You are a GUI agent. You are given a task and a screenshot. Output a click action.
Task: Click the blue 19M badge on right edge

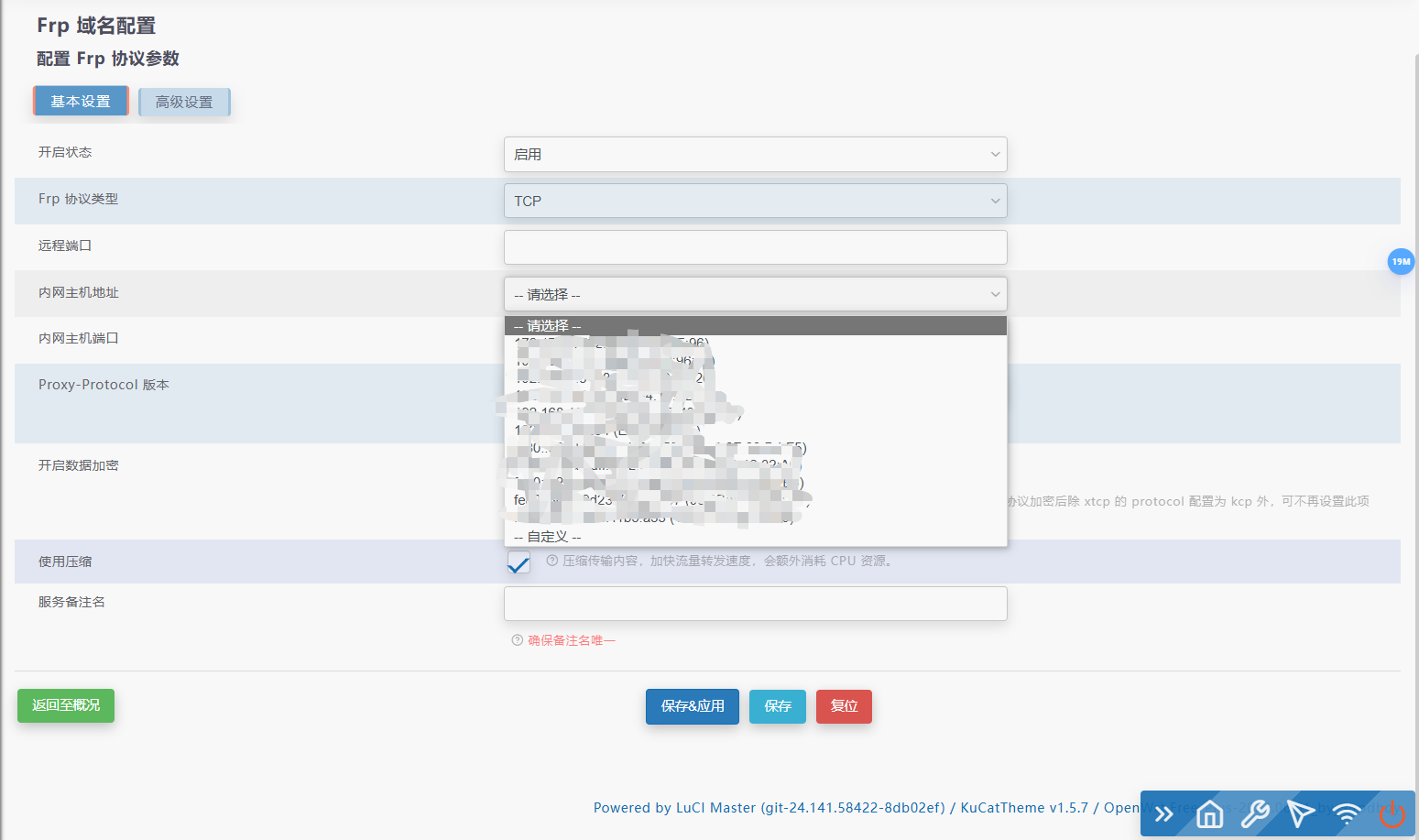pyautogui.click(x=1401, y=261)
